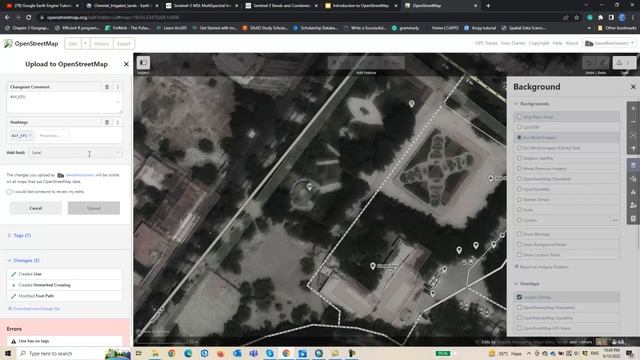
Task: Open the Preferences panel icon
Action: click(633, 205)
